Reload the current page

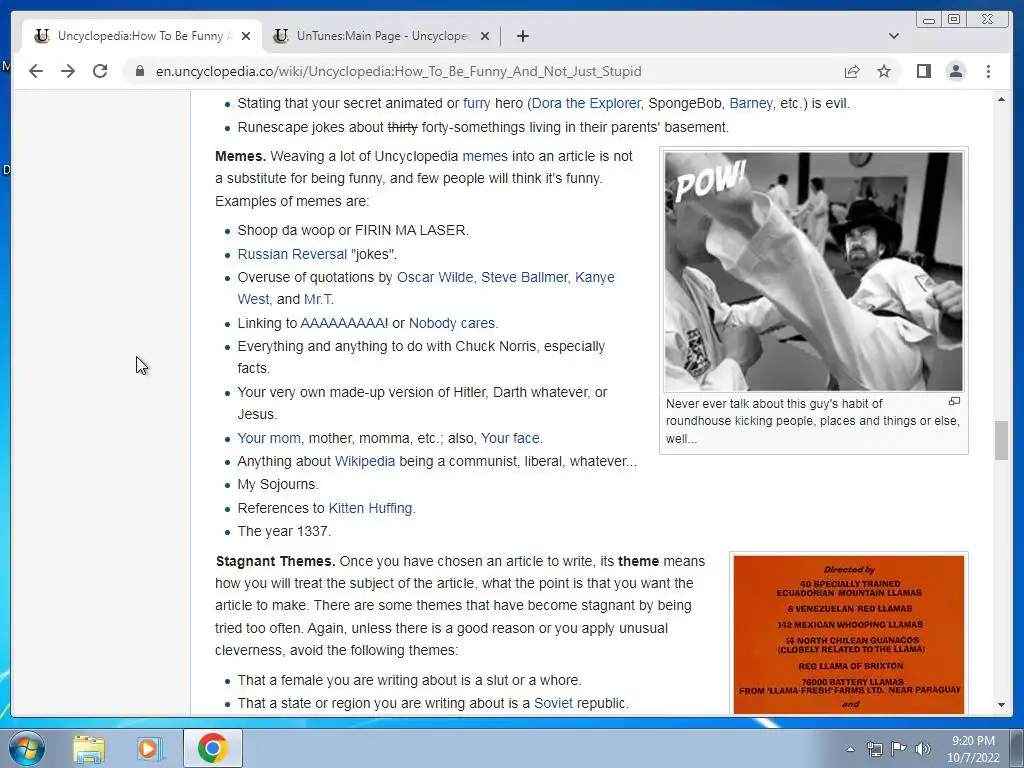tap(100, 71)
